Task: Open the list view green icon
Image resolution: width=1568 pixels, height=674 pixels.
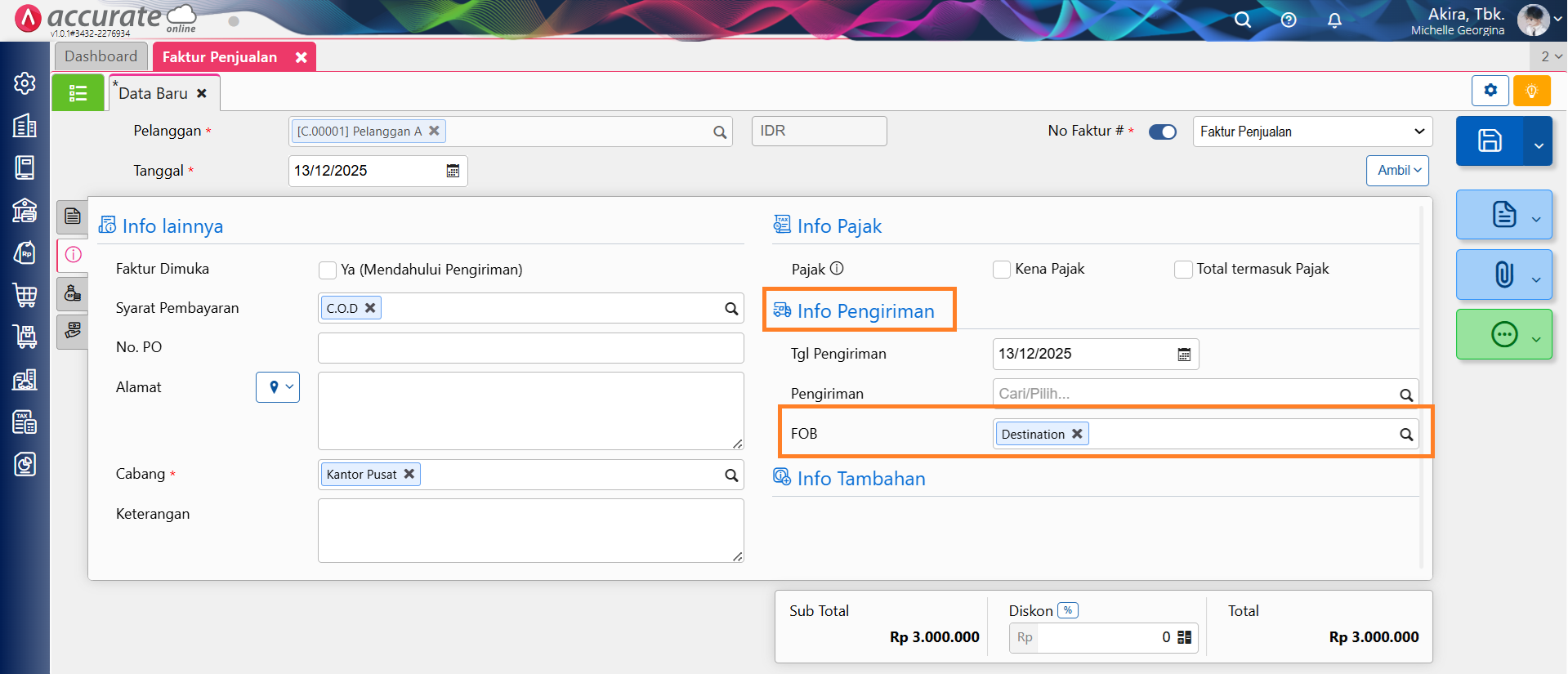Action: pyautogui.click(x=78, y=93)
